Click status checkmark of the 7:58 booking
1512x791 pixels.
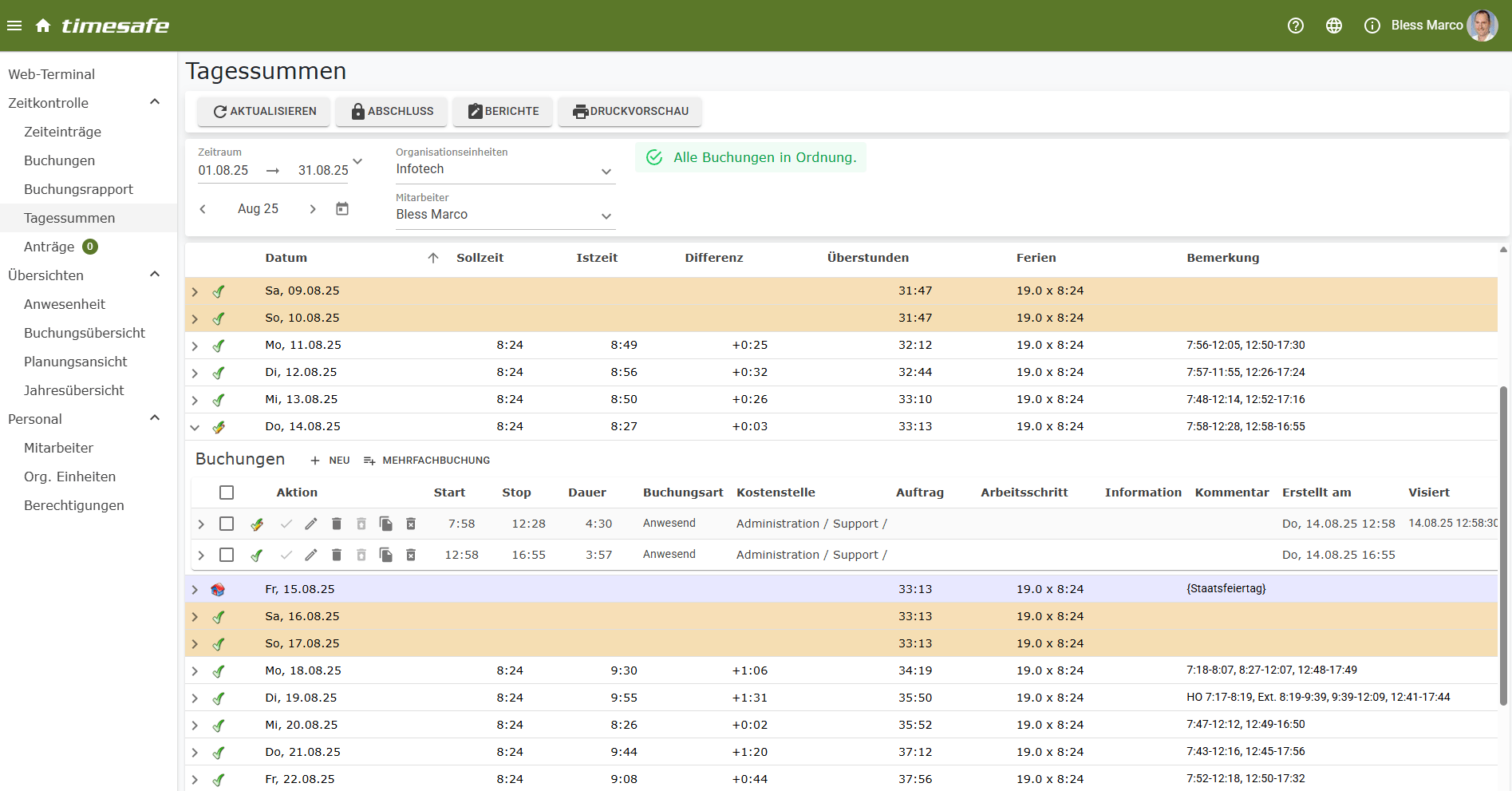[257, 524]
